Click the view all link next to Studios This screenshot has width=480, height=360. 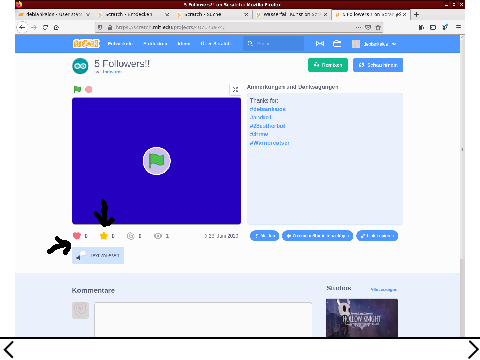[x=384, y=290]
